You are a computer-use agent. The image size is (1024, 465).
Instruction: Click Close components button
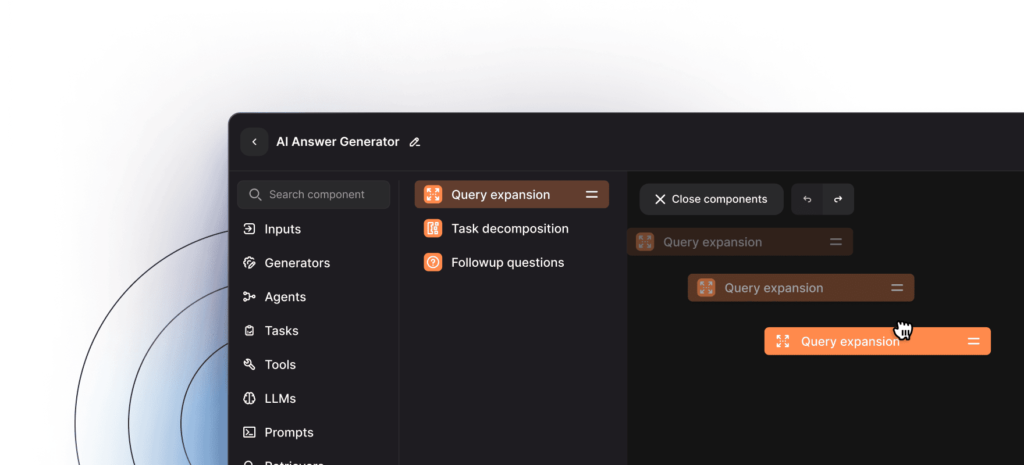pos(711,199)
